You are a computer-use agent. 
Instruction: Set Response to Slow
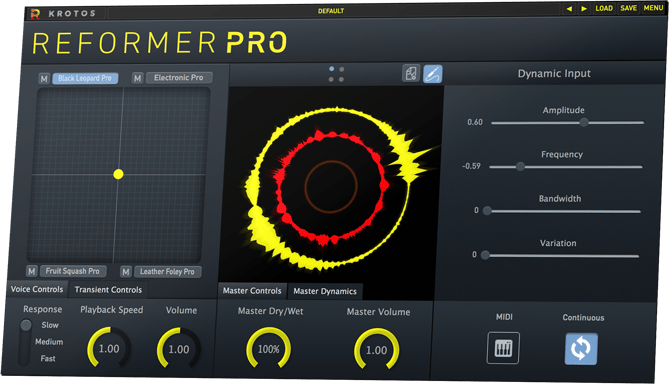[50, 325]
